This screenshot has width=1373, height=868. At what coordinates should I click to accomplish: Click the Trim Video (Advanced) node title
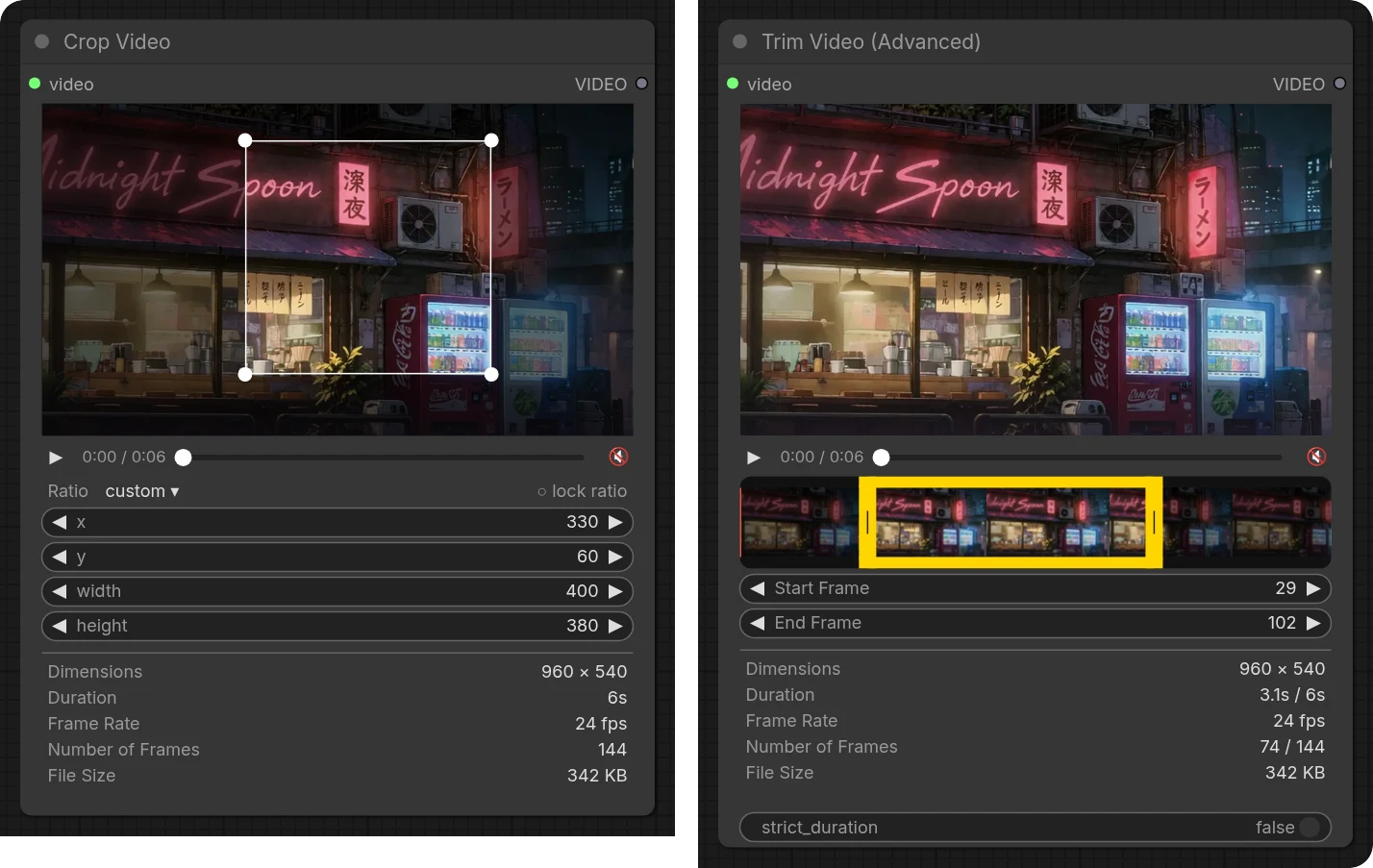tap(871, 41)
